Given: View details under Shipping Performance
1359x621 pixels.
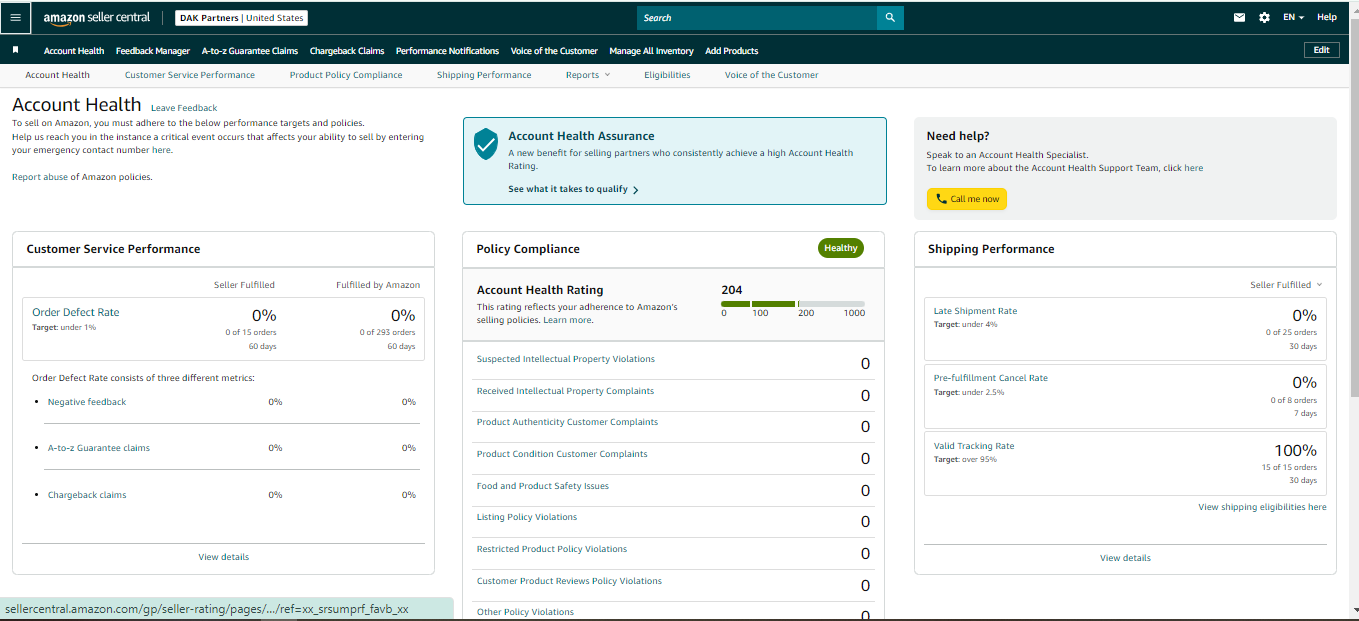Looking at the screenshot, I should click(1125, 558).
